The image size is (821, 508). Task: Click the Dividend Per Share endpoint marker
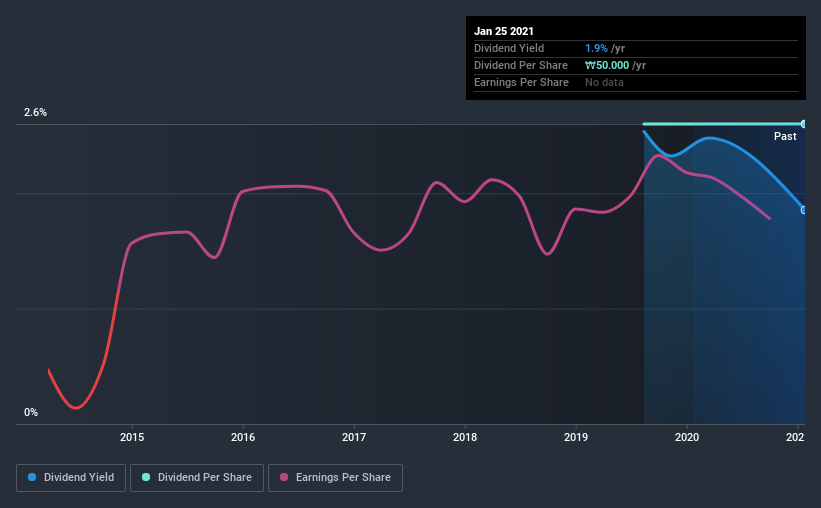[803, 124]
